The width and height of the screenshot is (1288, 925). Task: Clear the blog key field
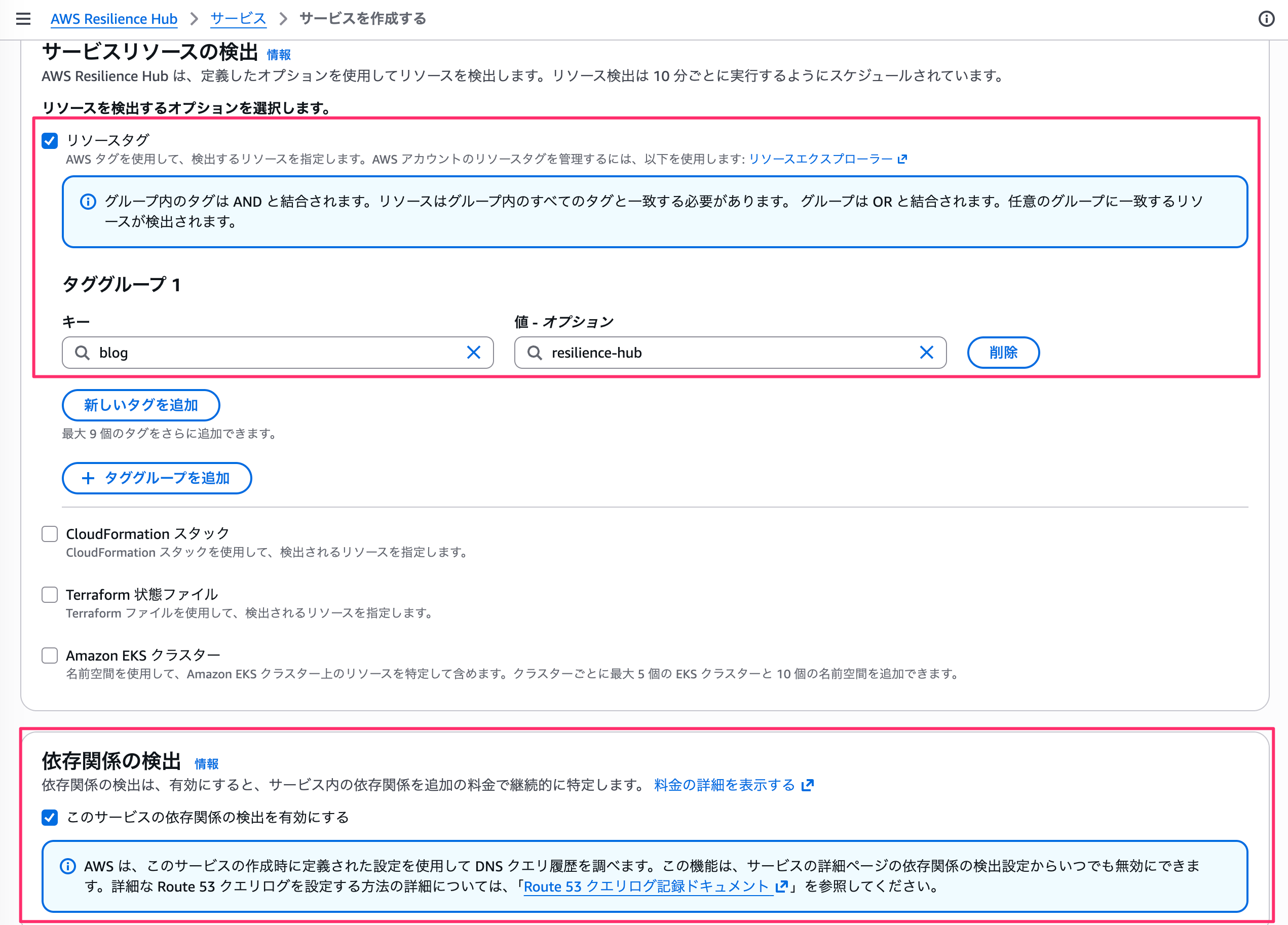tap(473, 353)
